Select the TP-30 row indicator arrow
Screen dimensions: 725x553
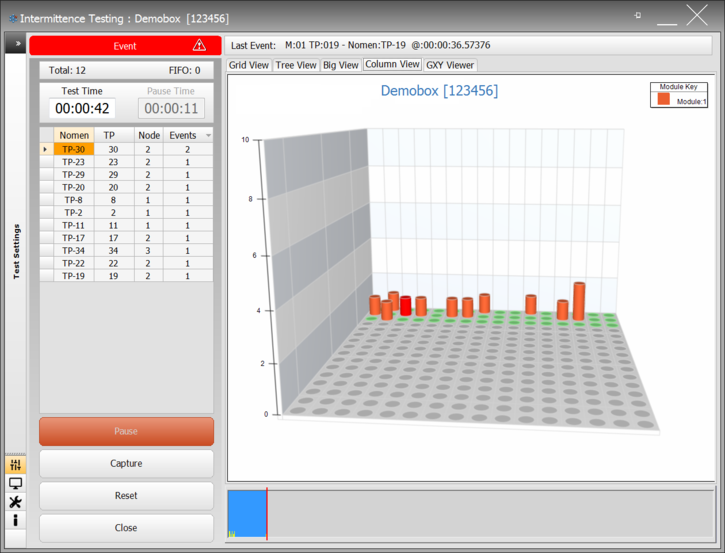point(46,149)
